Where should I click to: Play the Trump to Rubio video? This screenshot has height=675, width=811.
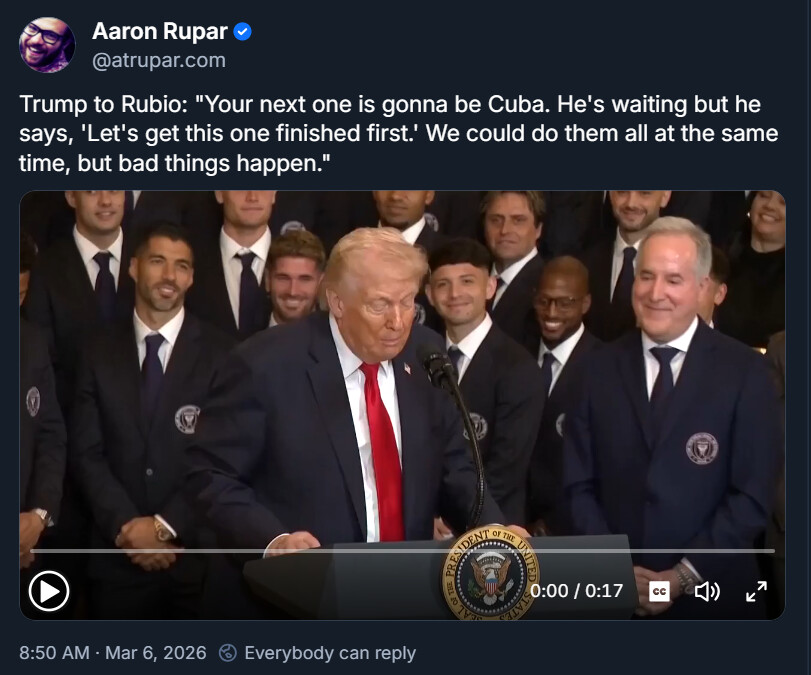point(49,591)
